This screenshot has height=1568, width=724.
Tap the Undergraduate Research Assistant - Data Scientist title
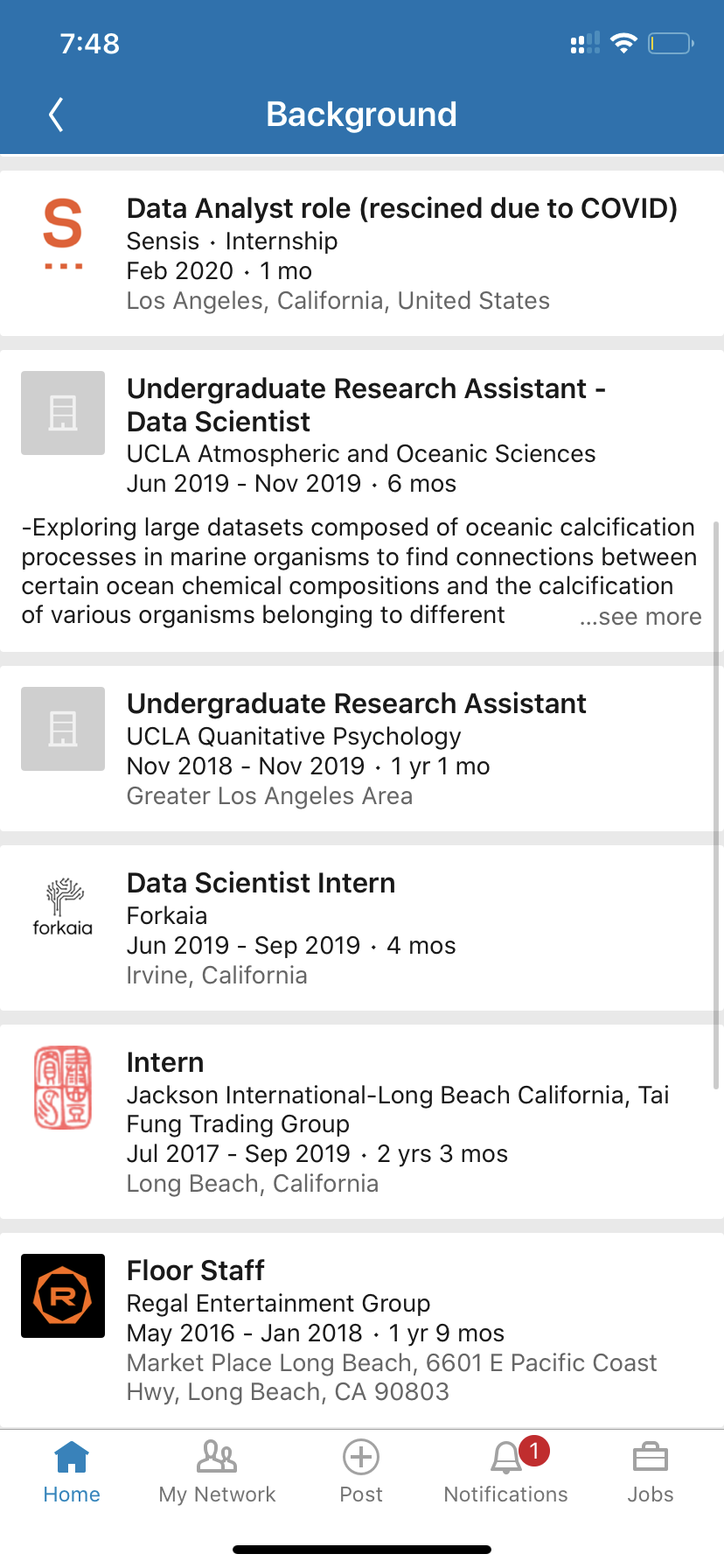point(365,404)
